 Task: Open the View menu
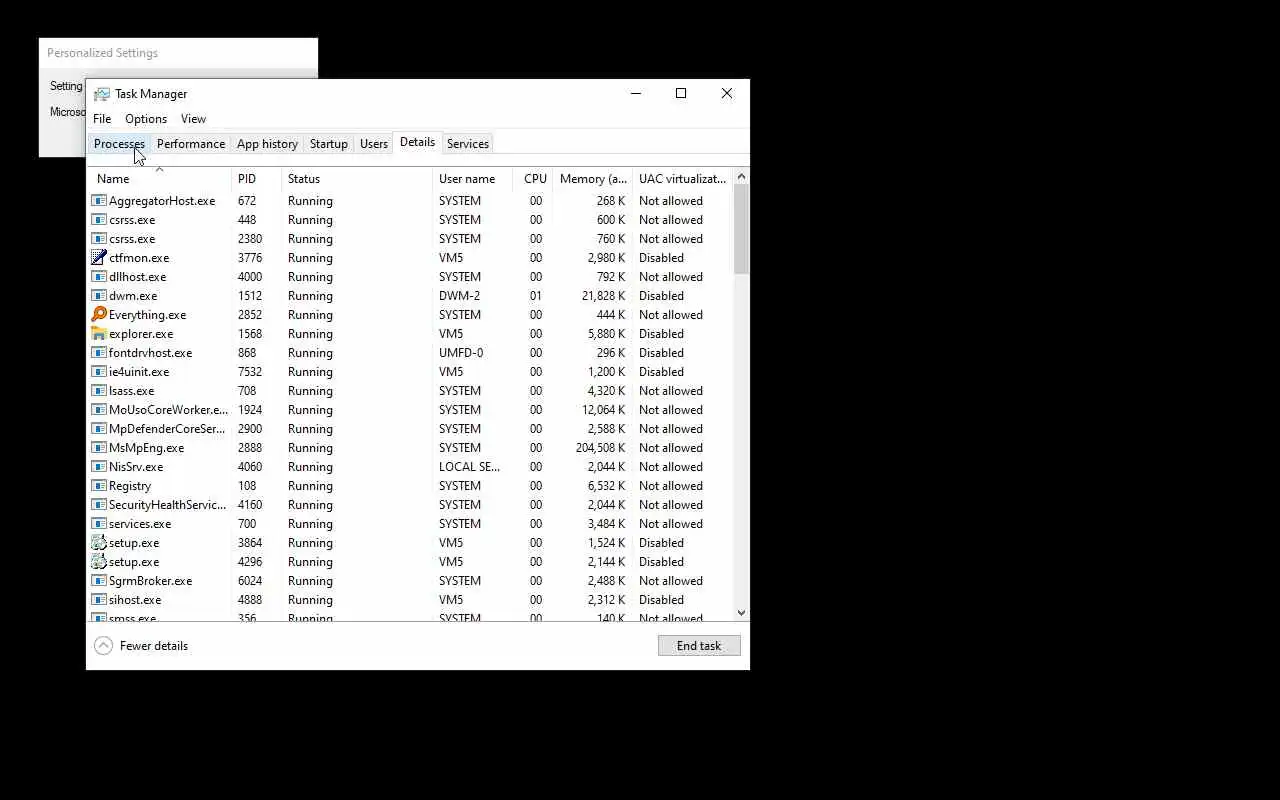click(193, 119)
